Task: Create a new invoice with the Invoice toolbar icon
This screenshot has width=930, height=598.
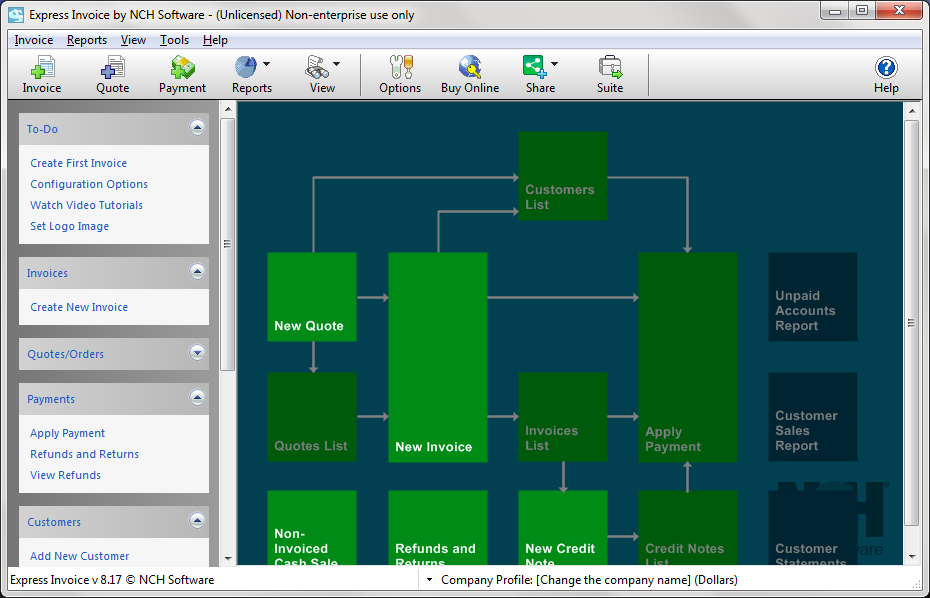Action: point(41,74)
